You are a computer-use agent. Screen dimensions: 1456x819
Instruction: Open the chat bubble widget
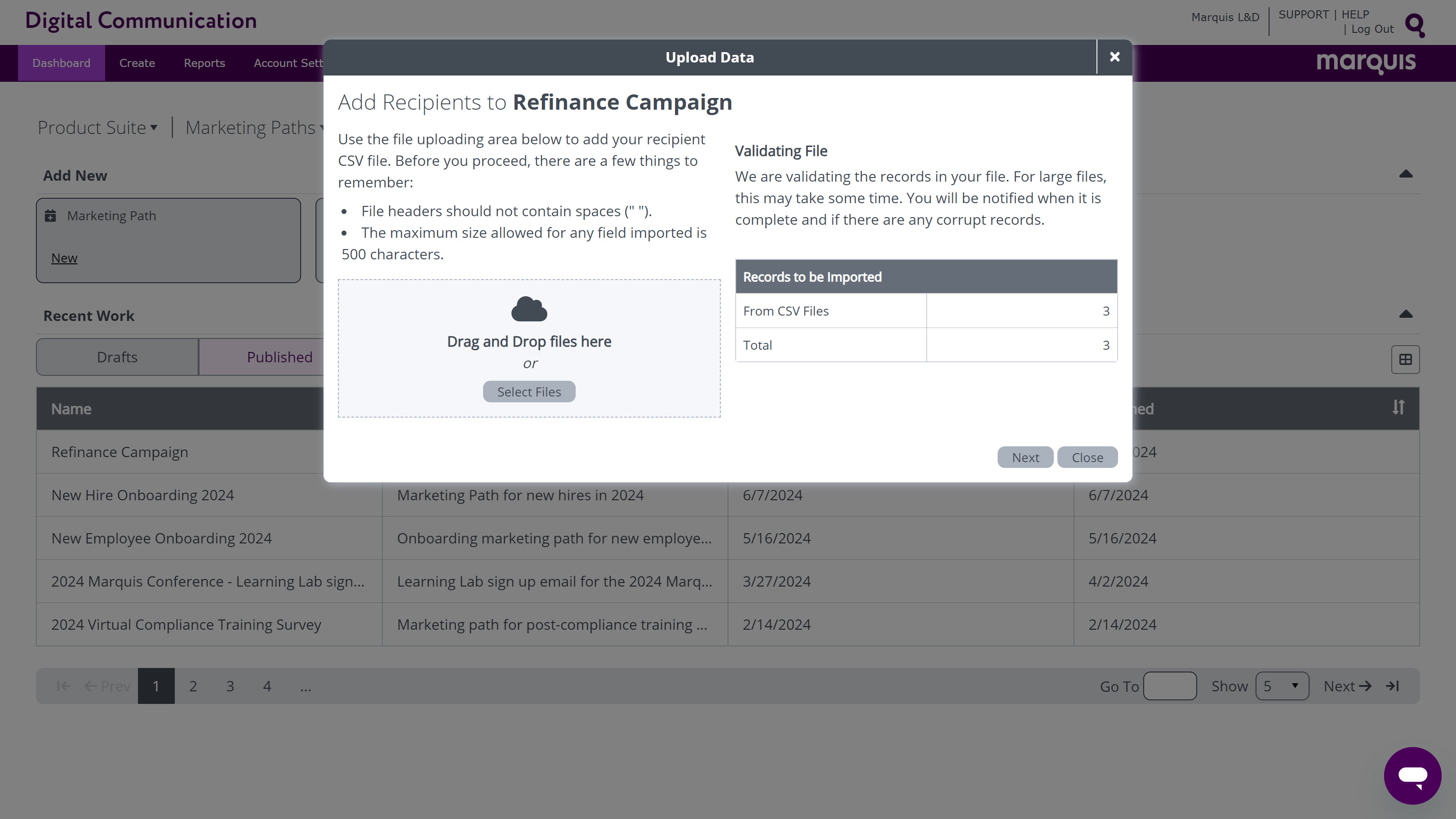1412,775
